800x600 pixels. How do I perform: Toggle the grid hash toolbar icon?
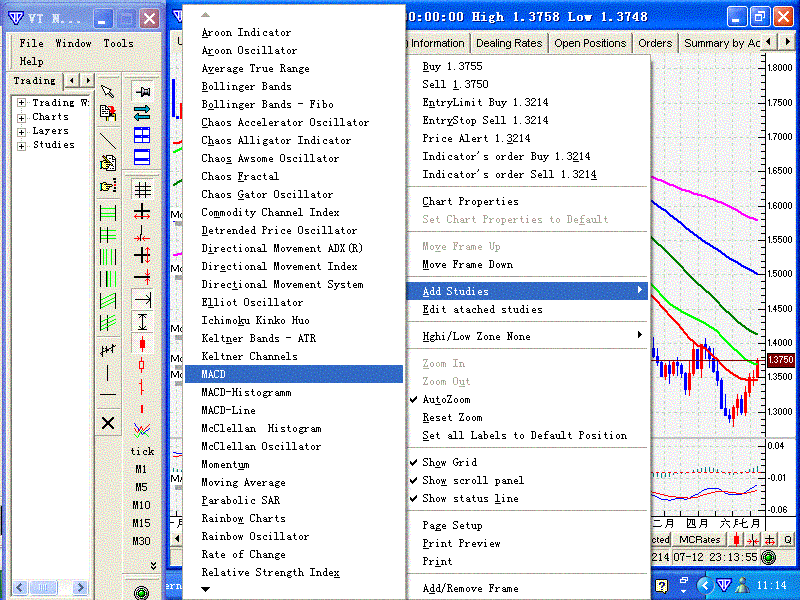tap(142, 190)
